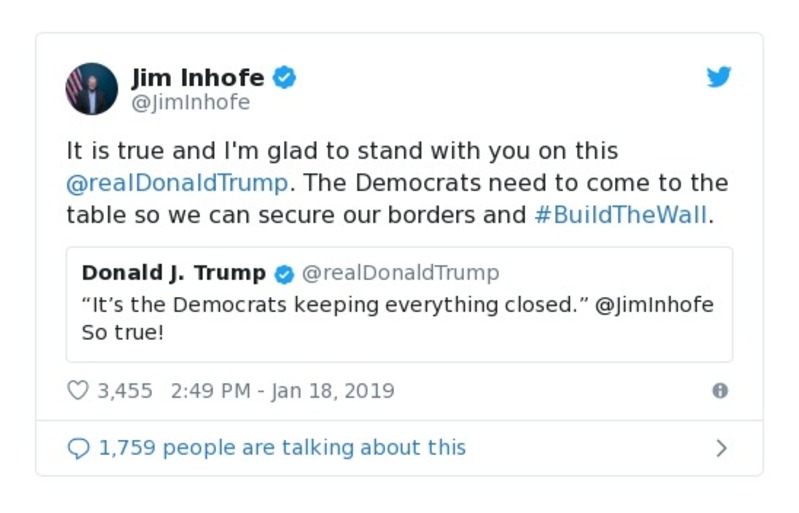Open the #BuildTheWall hashtag
Viewport: 799px width, 513px height.
(620, 215)
